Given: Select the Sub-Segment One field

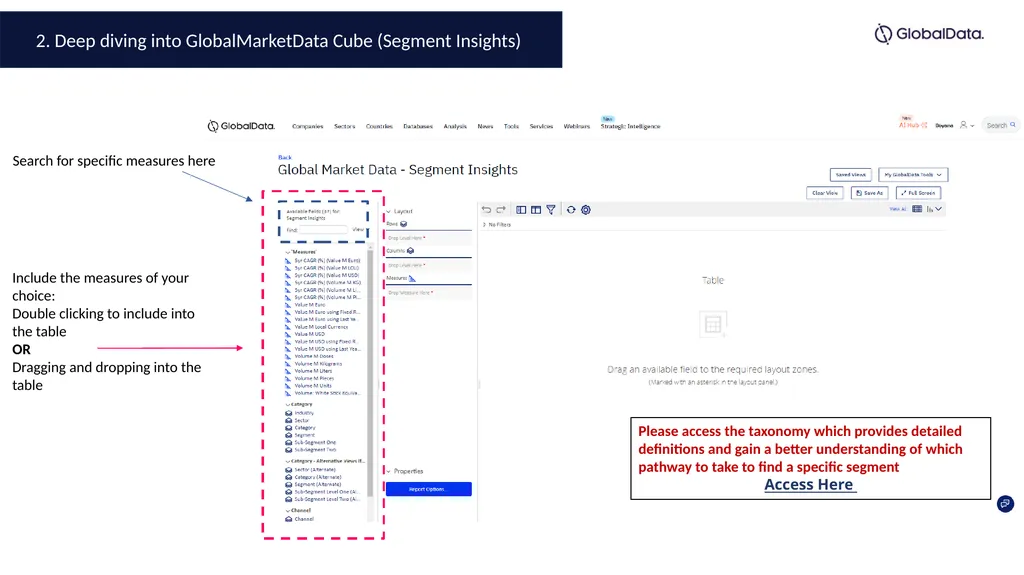Looking at the screenshot, I should coord(315,442).
